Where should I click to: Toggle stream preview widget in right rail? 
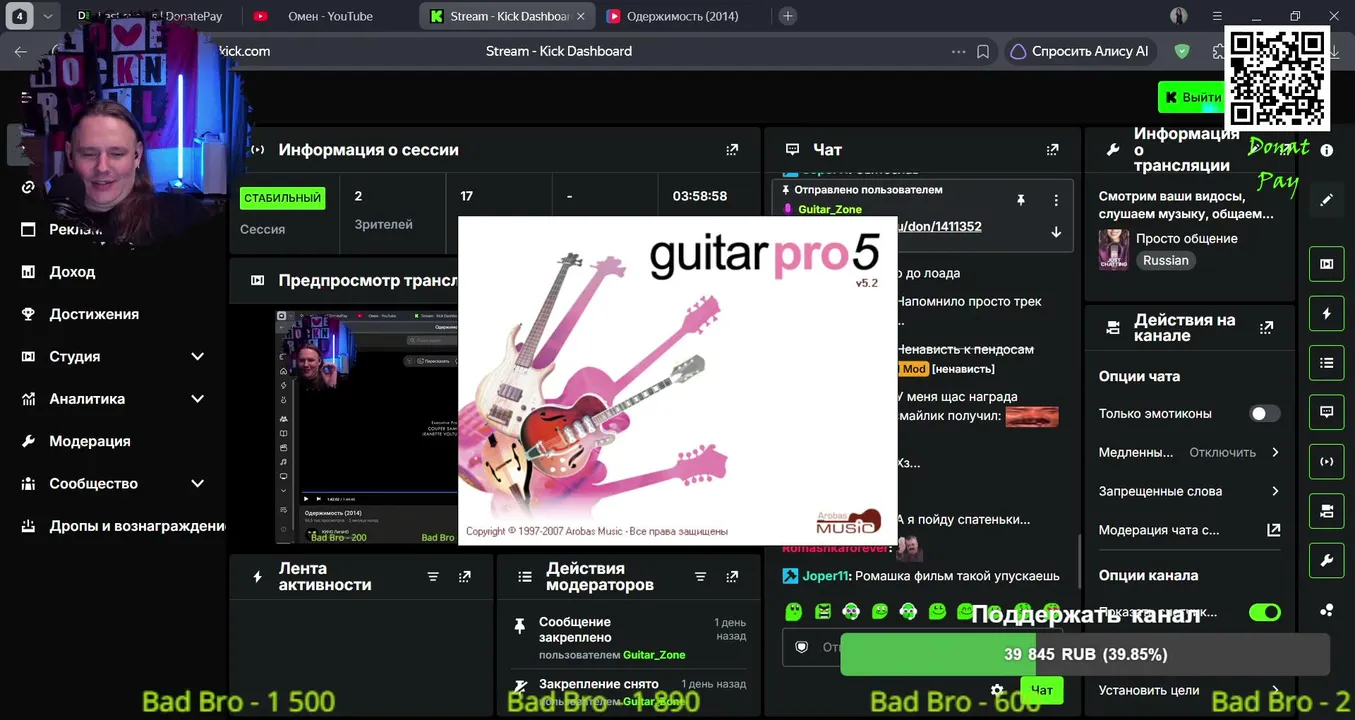pos(1327,264)
